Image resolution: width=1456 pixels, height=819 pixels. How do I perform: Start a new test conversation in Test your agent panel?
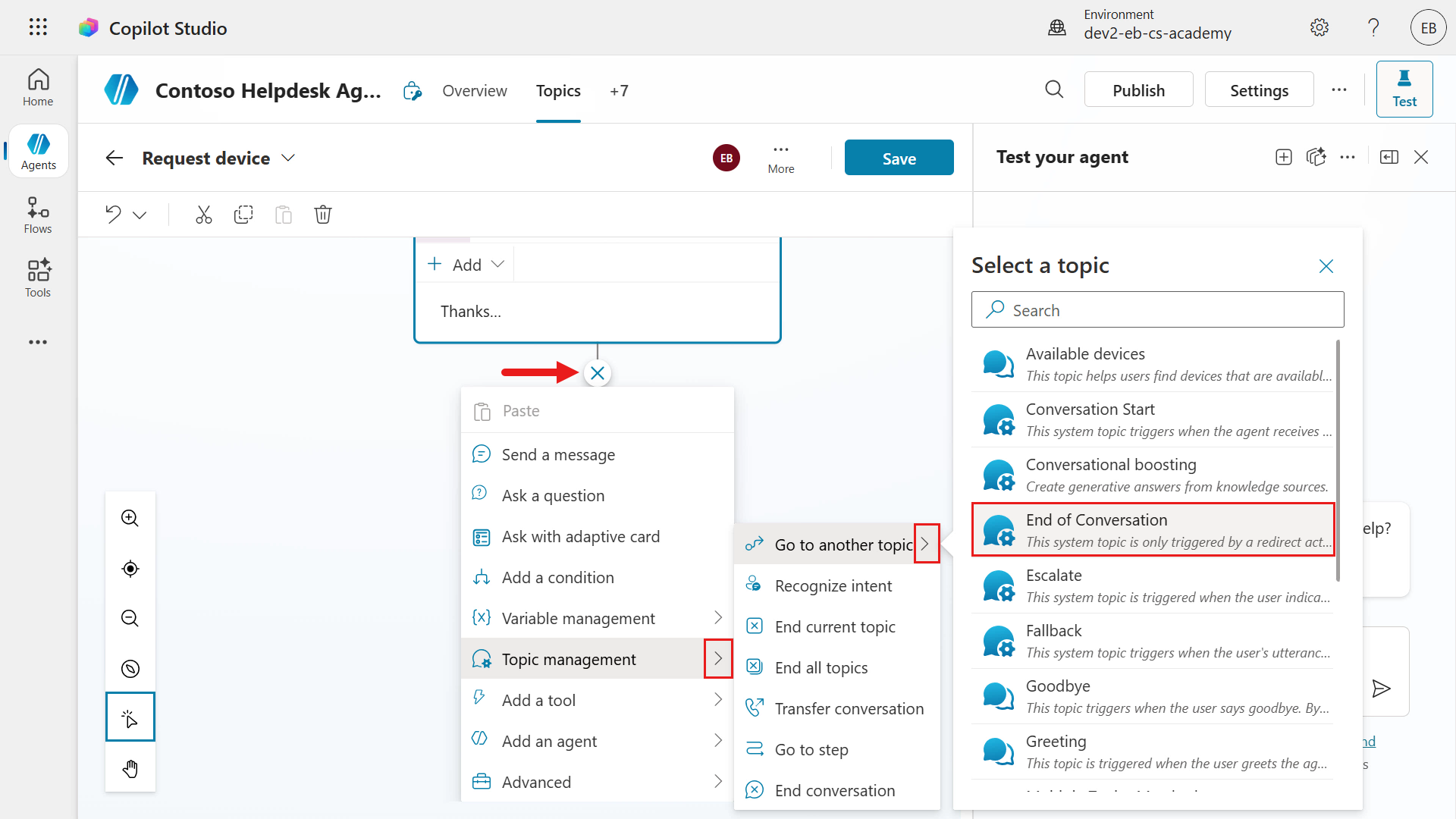tap(1283, 157)
